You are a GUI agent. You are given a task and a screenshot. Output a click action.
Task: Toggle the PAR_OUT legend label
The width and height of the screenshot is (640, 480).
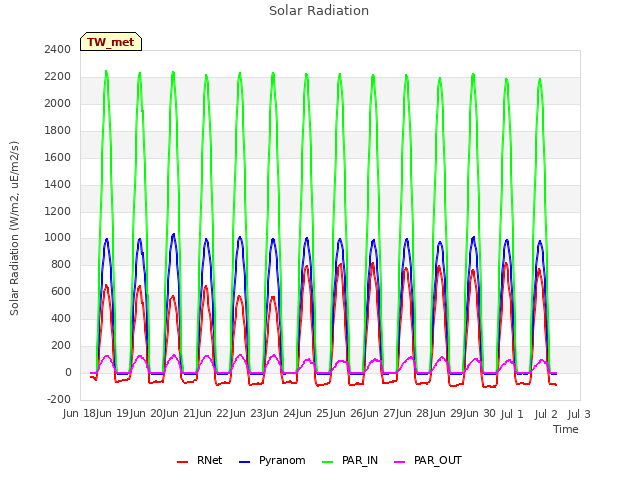pyautogui.click(x=438, y=460)
